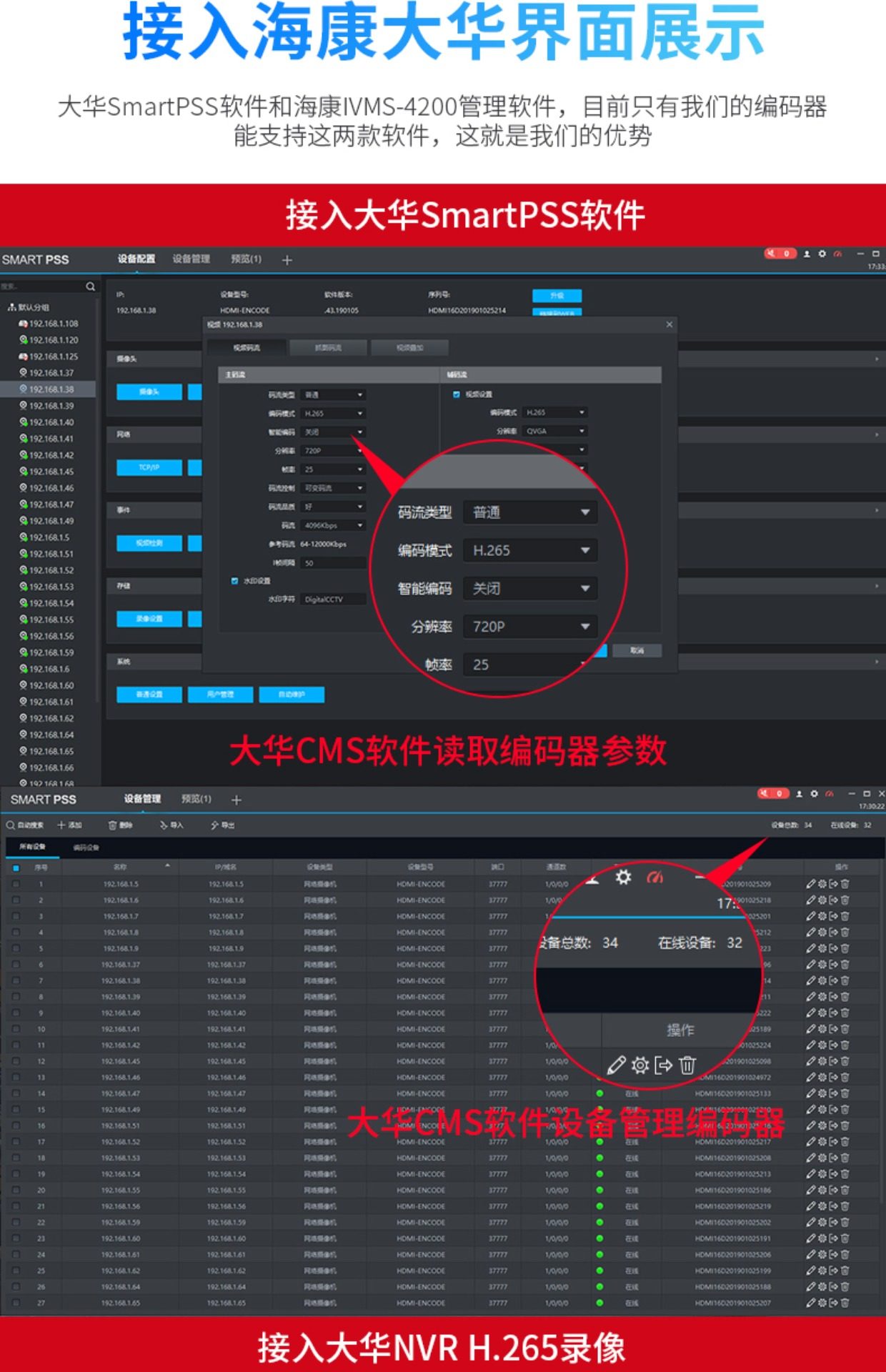Viewport: 886px width, 1372px height.
Task: Switch to 设备配置 tab in upper window
Action: point(136,259)
